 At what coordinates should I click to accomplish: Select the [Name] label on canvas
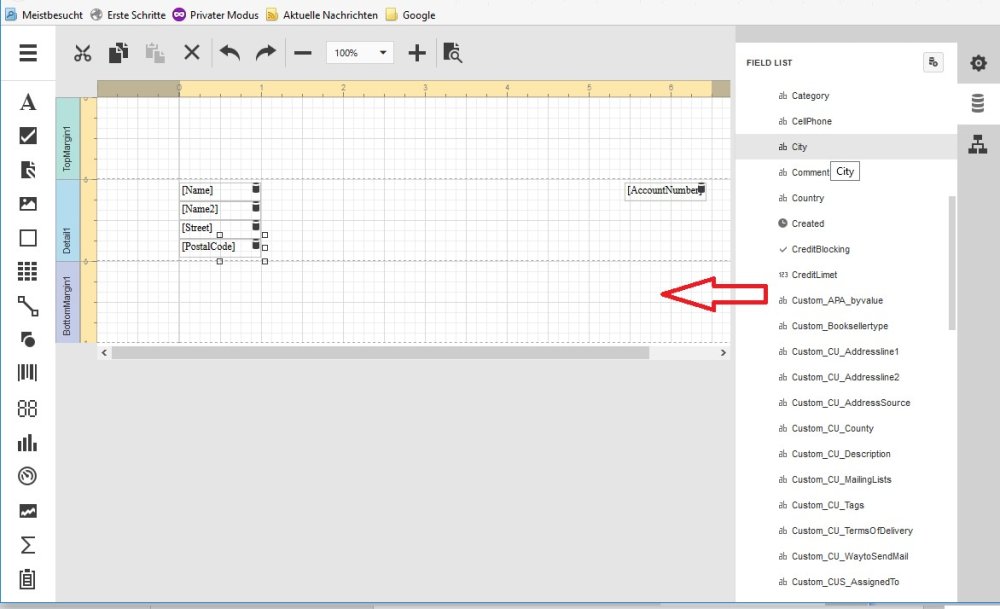pos(220,190)
